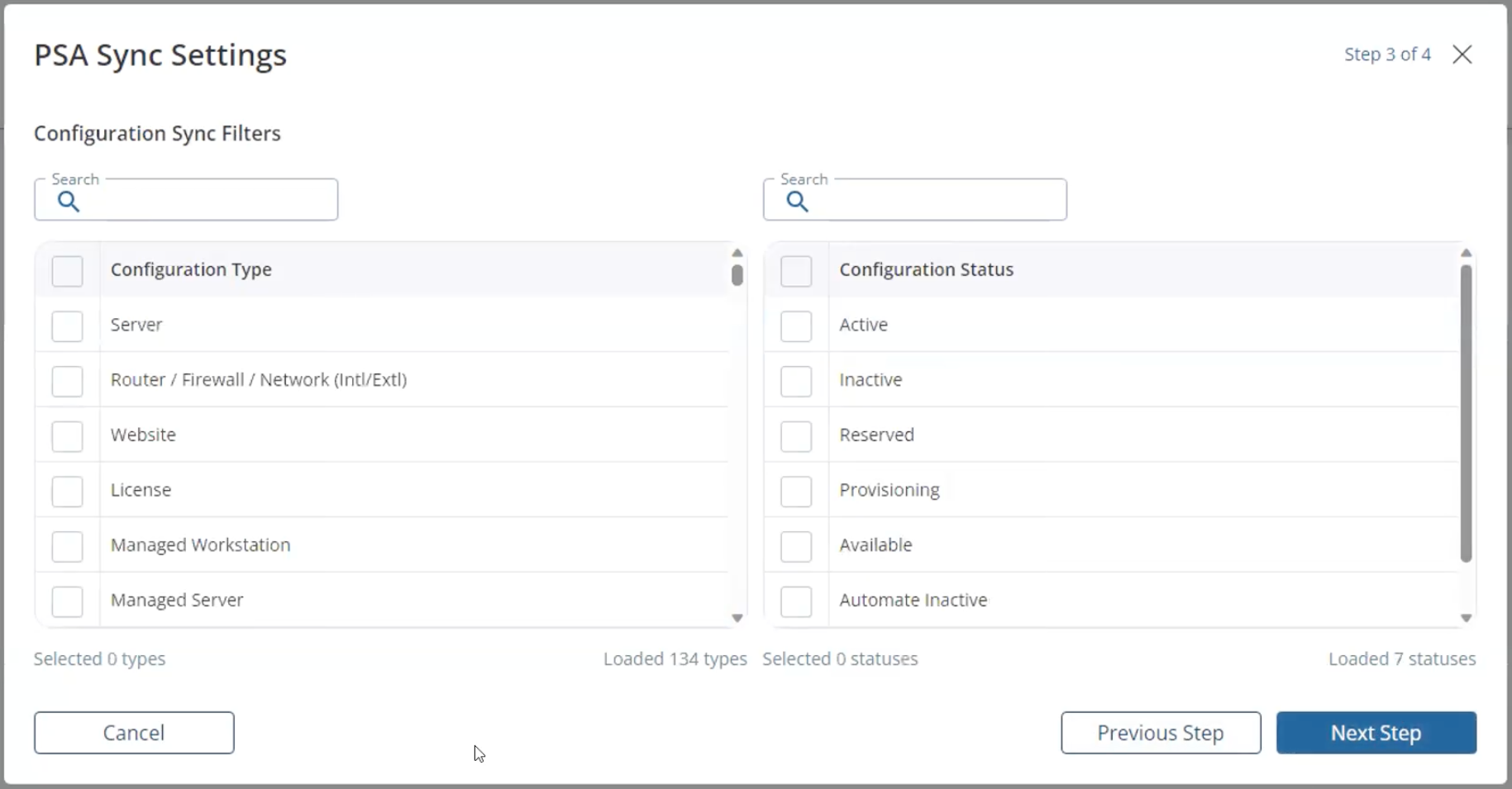
Task: Click the 'Selected 0 types' text
Action: pyautogui.click(x=100, y=658)
